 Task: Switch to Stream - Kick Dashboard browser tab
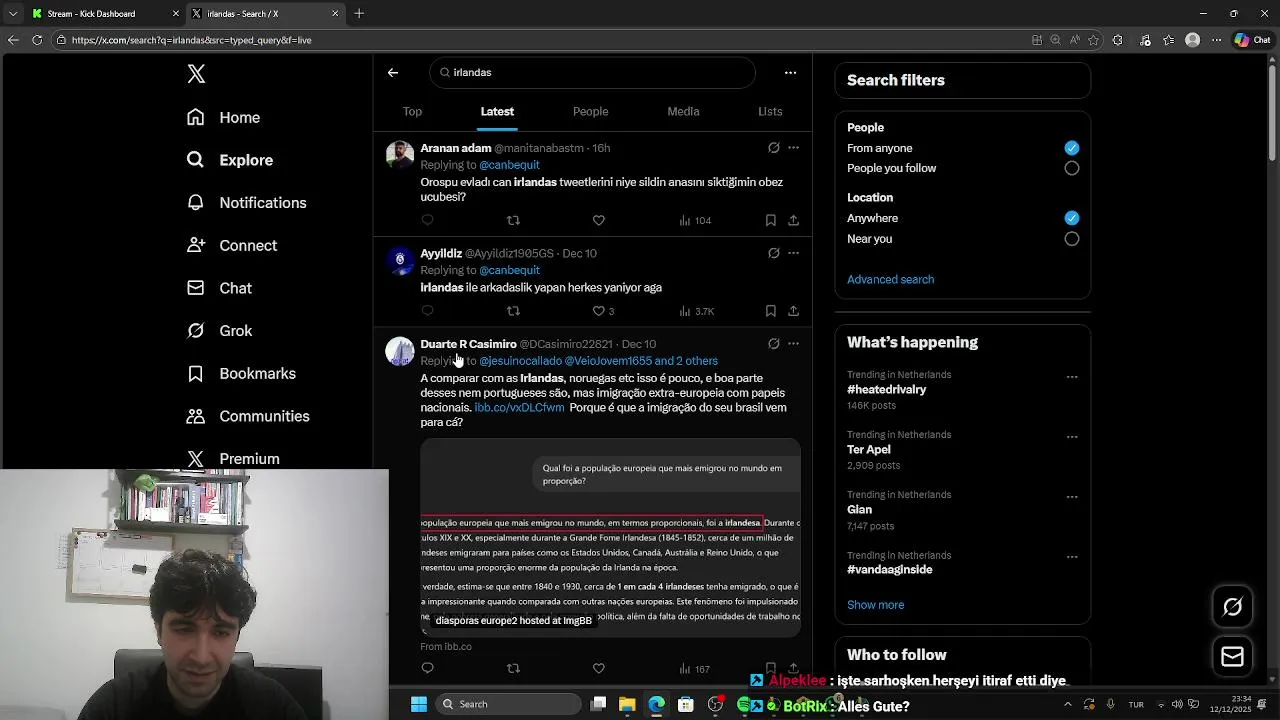point(105,13)
